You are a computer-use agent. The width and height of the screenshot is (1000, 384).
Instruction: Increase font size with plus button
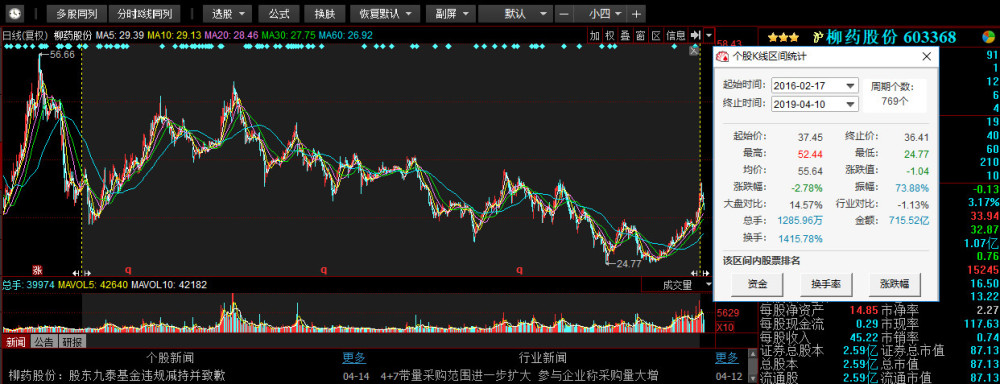pos(635,13)
